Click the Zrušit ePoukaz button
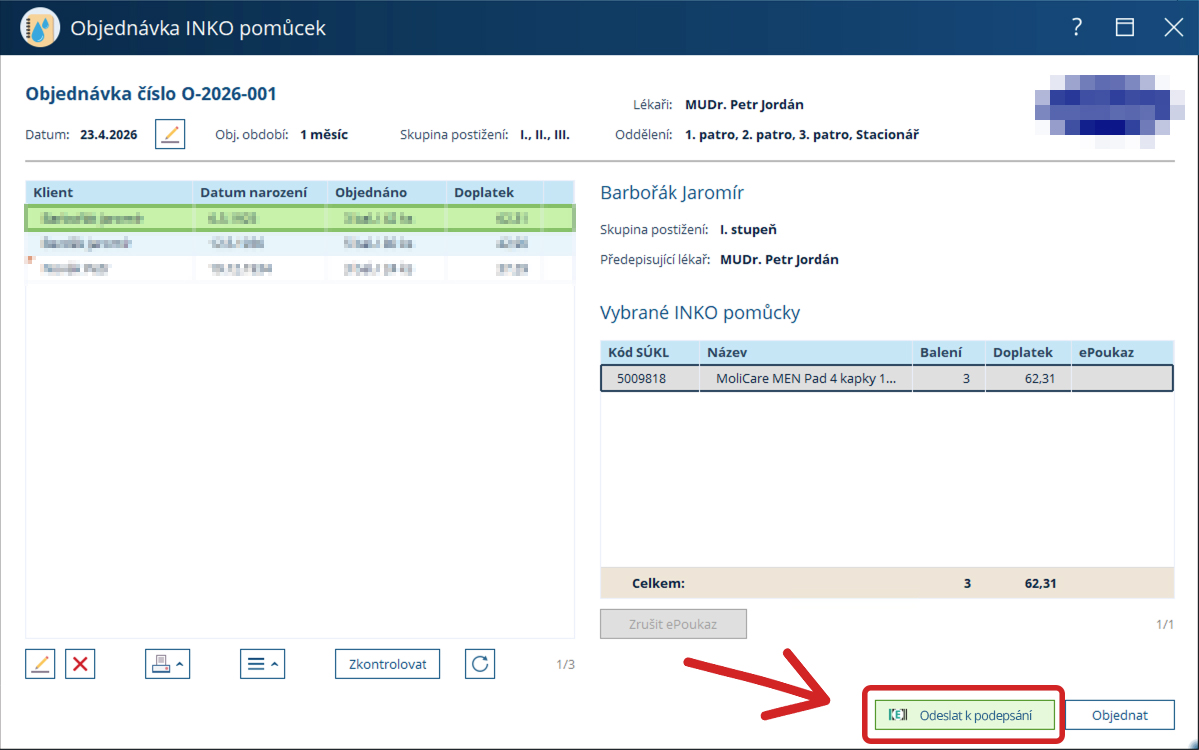Screen dimensions: 1199x750 (673, 624)
